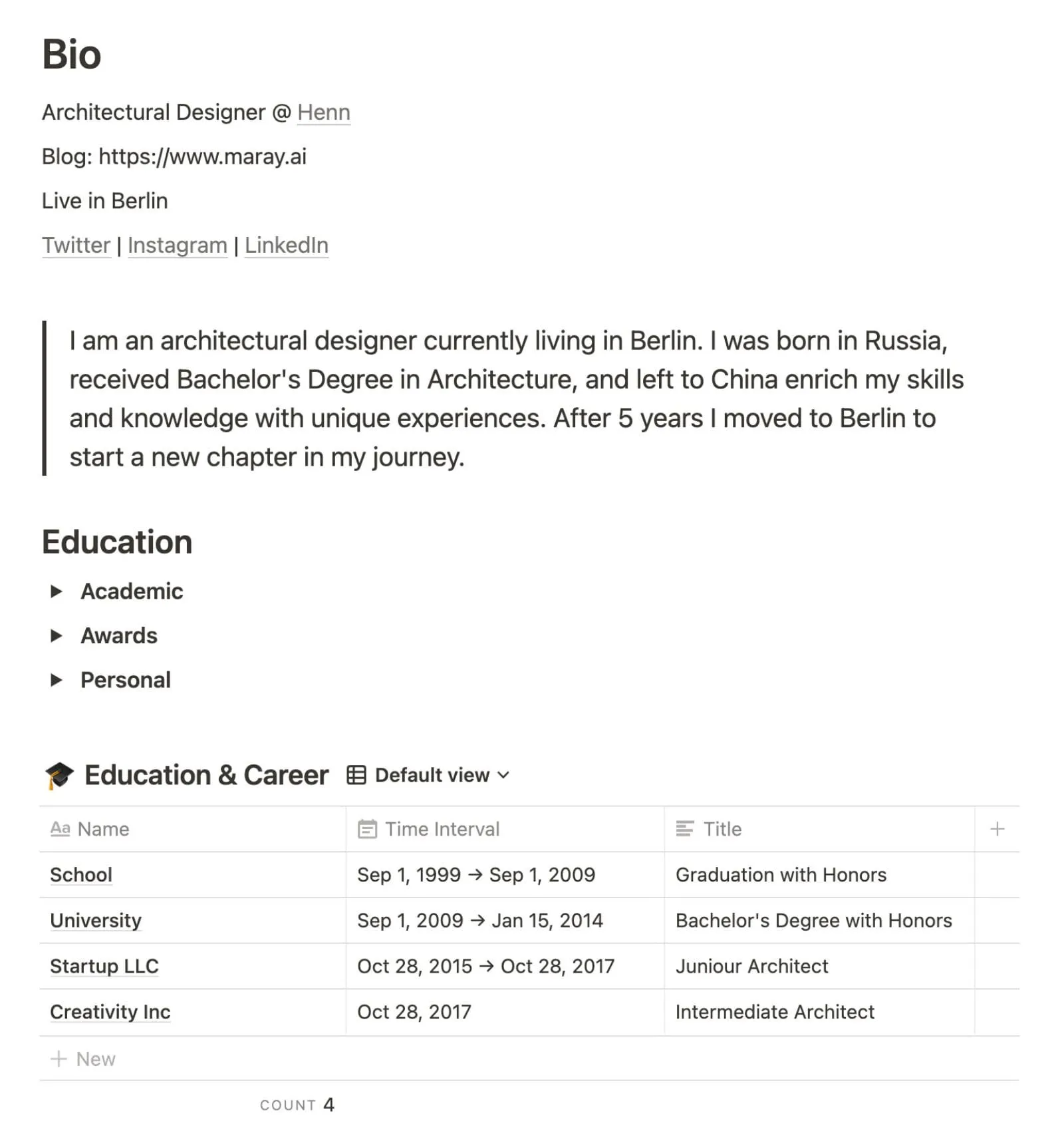Expand the Awards toggle
This screenshot has height=1135, width=1064.
(x=56, y=635)
